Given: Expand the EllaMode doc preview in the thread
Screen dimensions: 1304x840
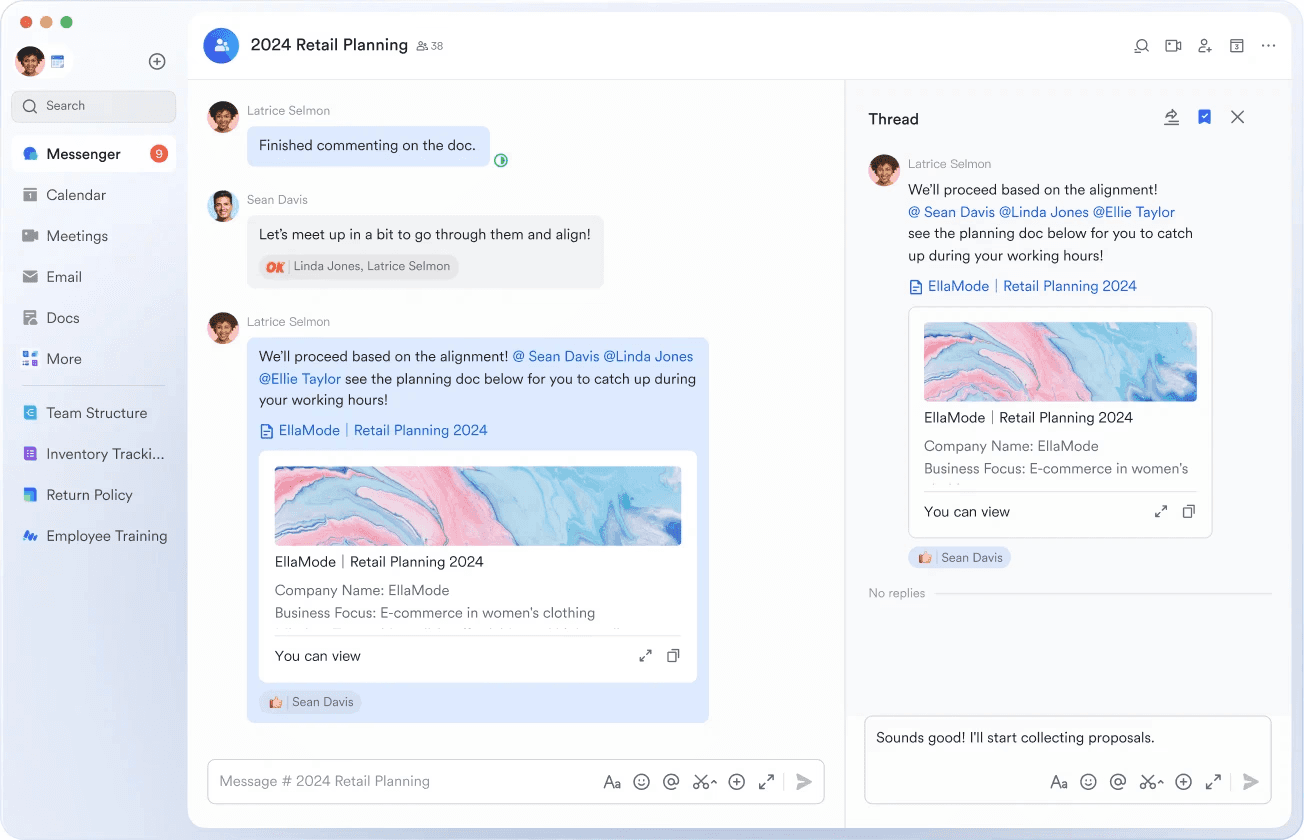Looking at the screenshot, I should [x=1160, y=511].
